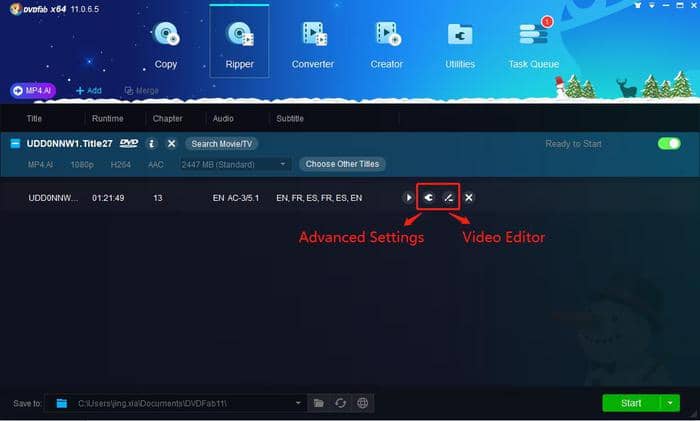Click the refresh icon next to folder
Image resolution: width=700 pixels, height=421 pixels.
[x=340, y=403]
